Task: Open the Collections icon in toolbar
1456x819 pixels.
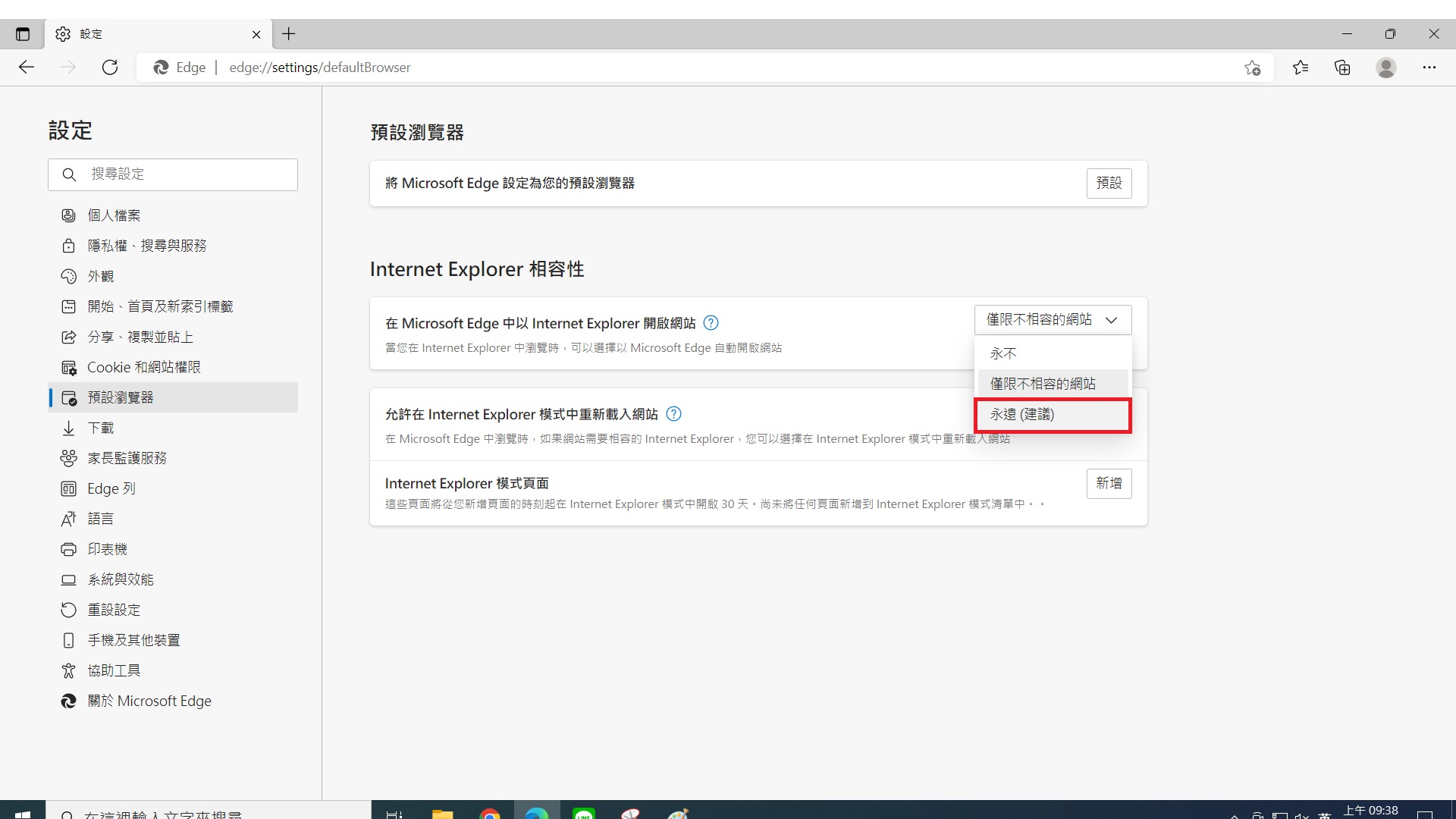Action: pyautogui.click(x=1342, y=67)
